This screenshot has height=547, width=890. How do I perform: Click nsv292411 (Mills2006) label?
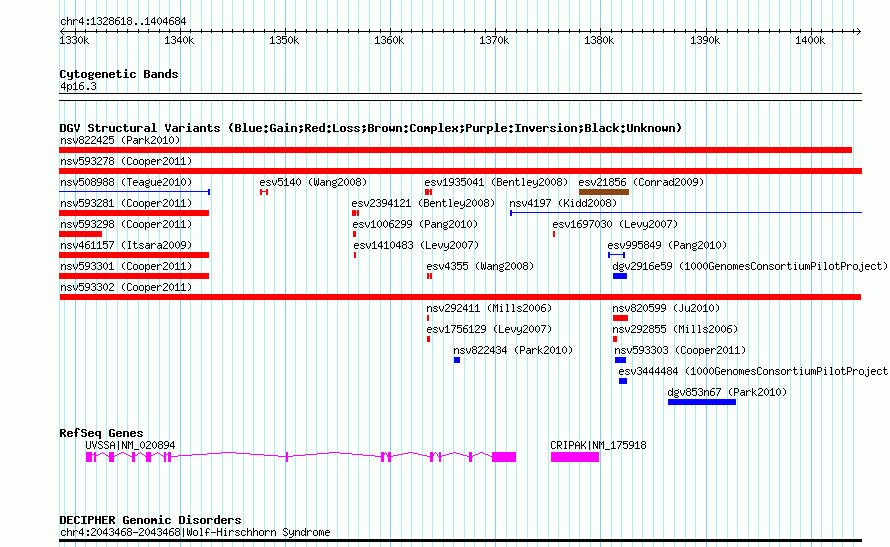point(489,308)
